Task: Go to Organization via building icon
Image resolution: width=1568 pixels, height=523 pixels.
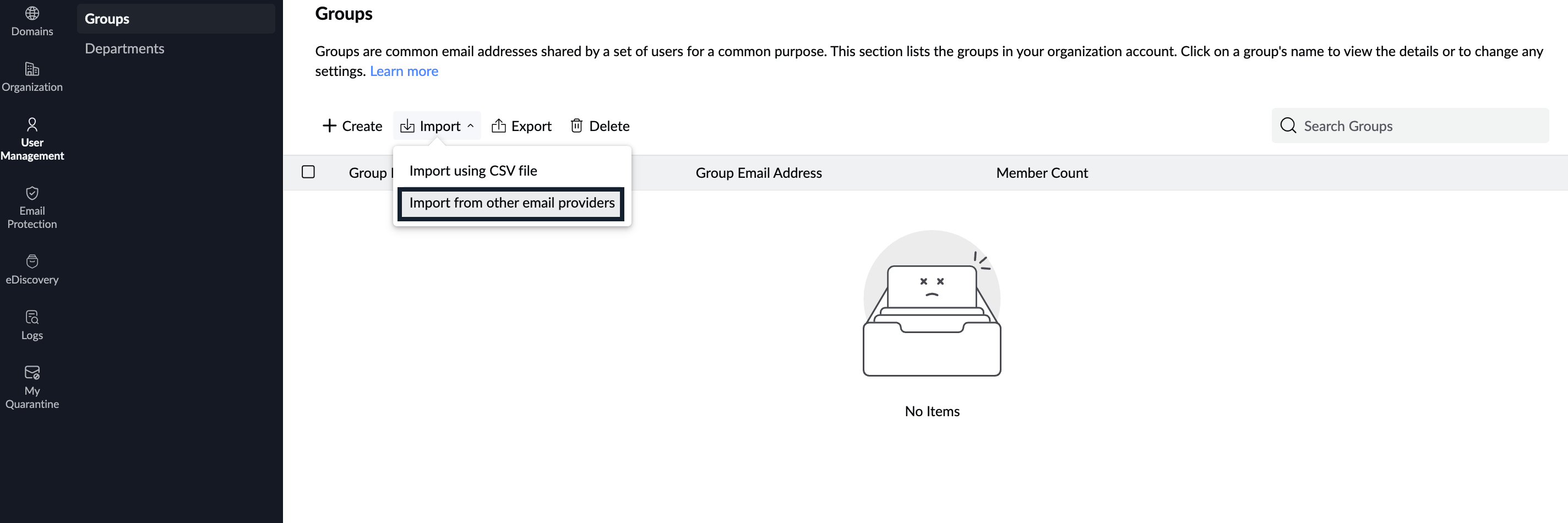Action: (x=32, y=69)
